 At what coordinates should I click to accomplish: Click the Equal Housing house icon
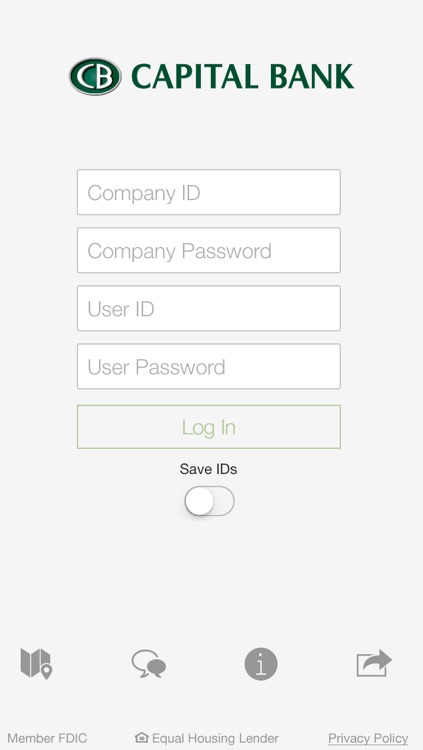(x=142, y=738)
